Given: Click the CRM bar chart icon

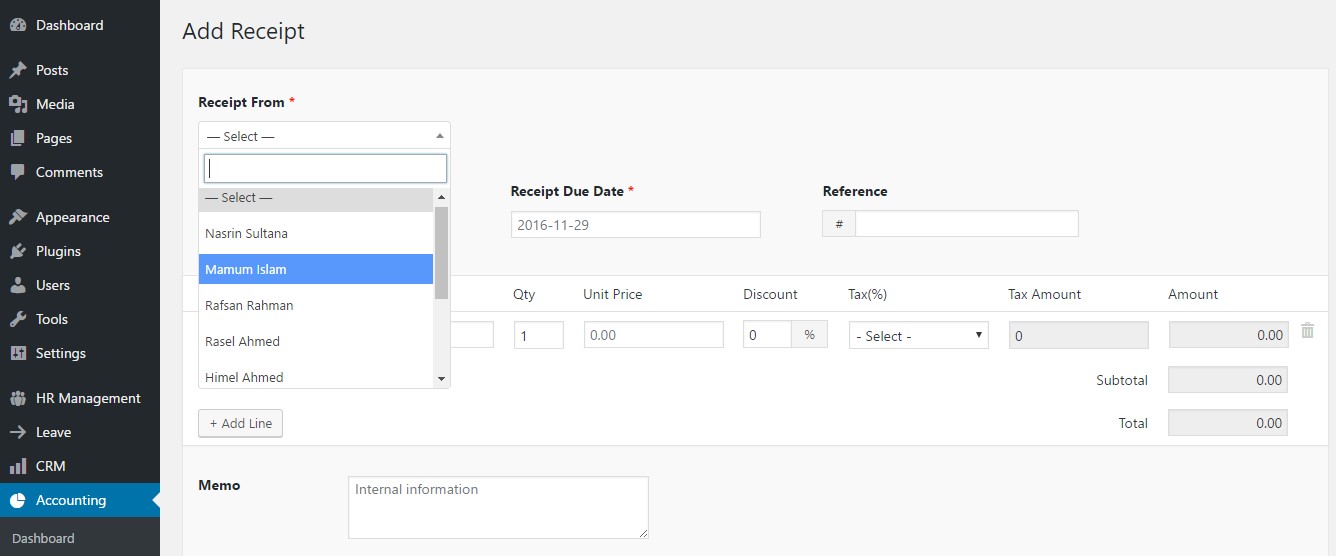Looking at the screenshot, I should click(18, 466).
